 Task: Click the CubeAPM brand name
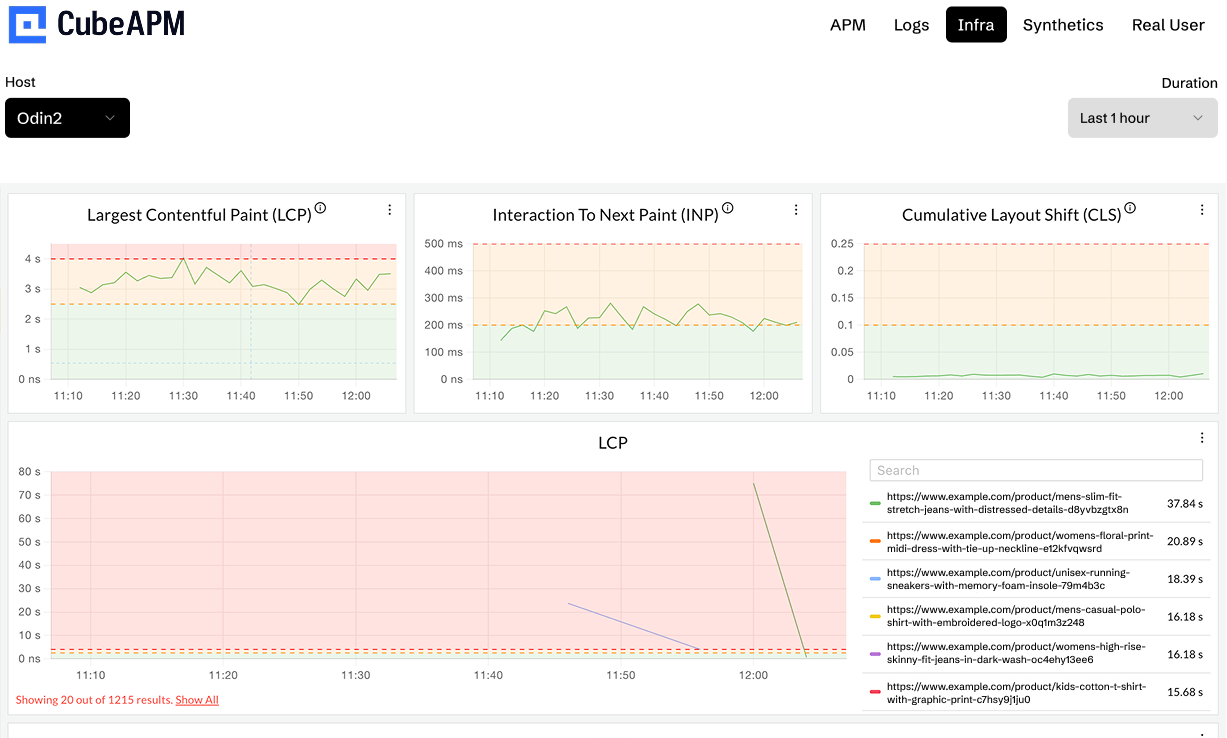pyautogui.click(x=121, y=24)
